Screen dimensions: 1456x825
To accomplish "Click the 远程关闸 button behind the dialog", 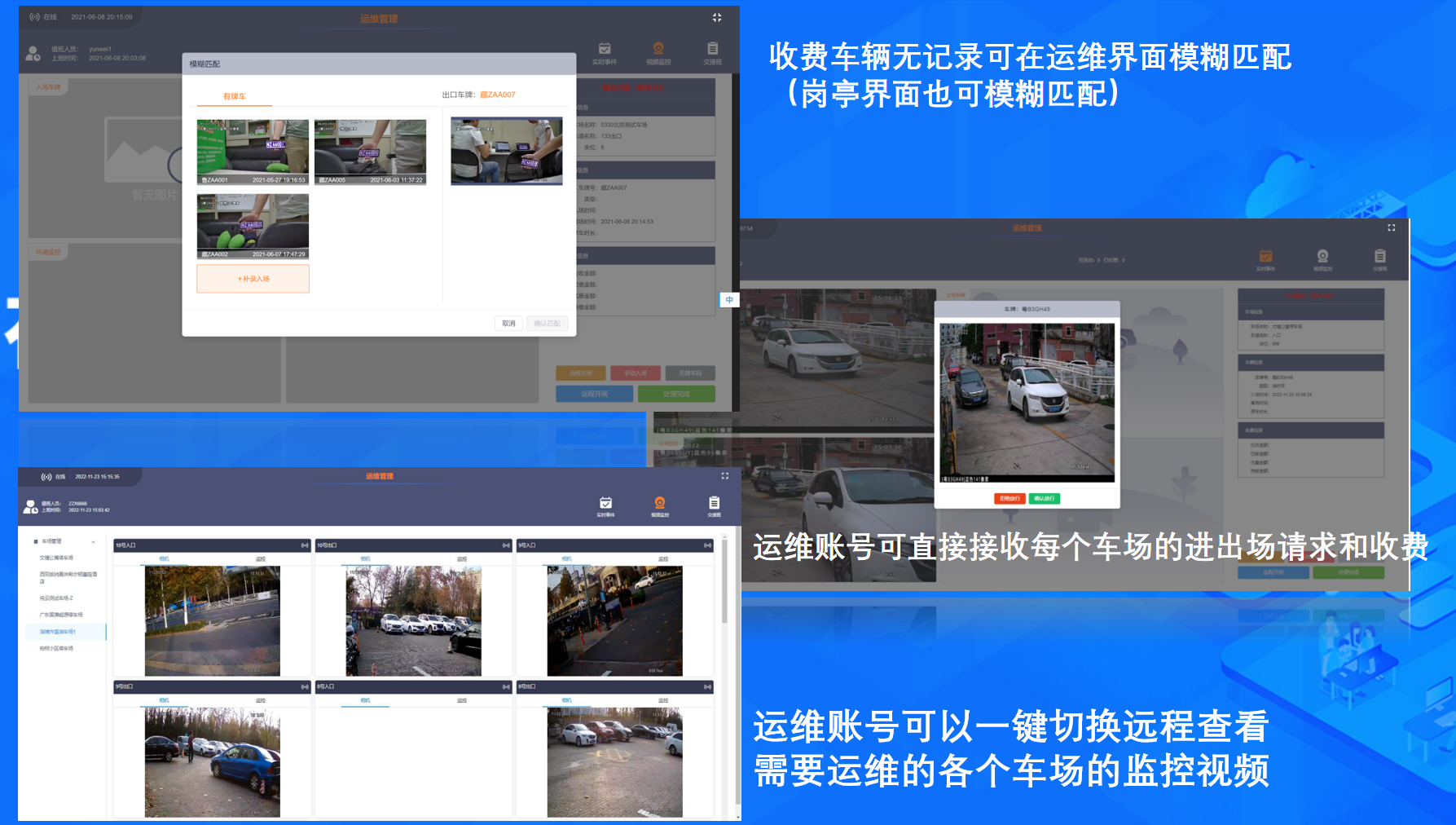I will coord(581,373).
